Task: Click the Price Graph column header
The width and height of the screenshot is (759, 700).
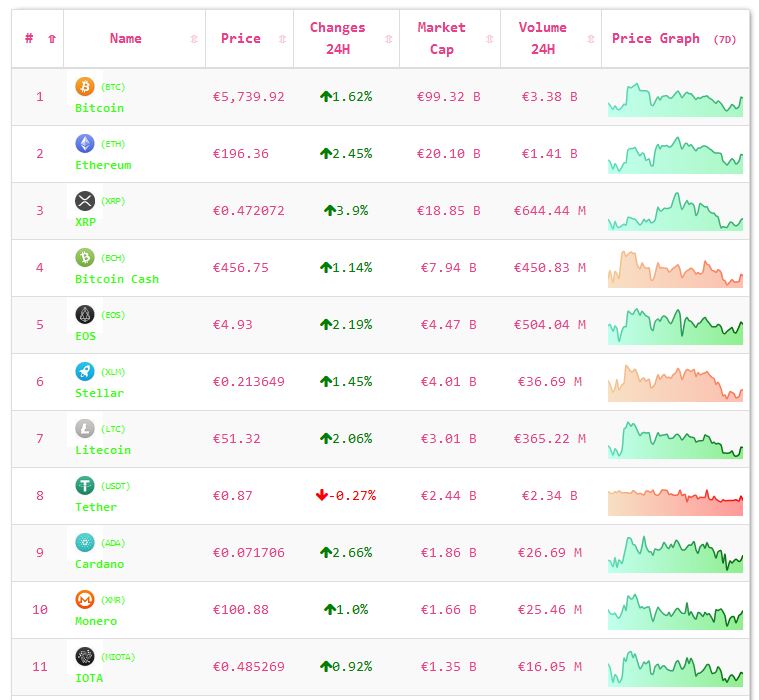Action: click(656, 39)
